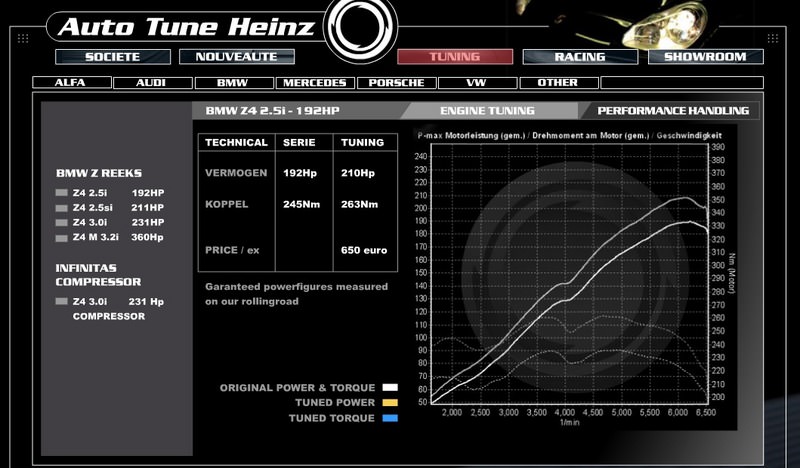
Task: Click the BMW Z REEKS heading
Action: tap(99, 174)
